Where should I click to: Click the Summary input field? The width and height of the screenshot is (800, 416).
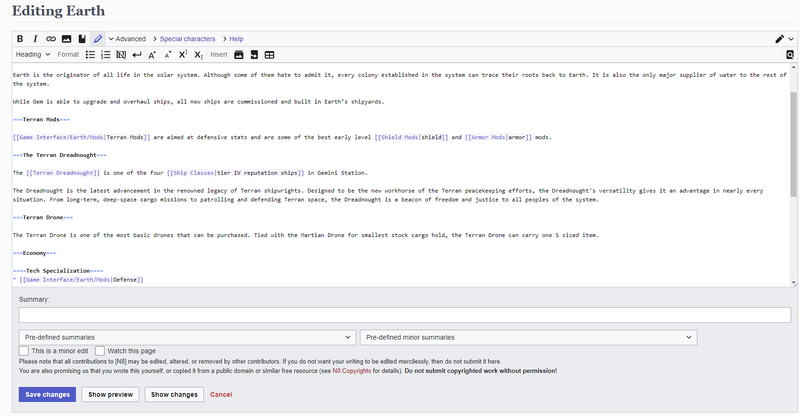pyautogui.click(x=405, y=315)
